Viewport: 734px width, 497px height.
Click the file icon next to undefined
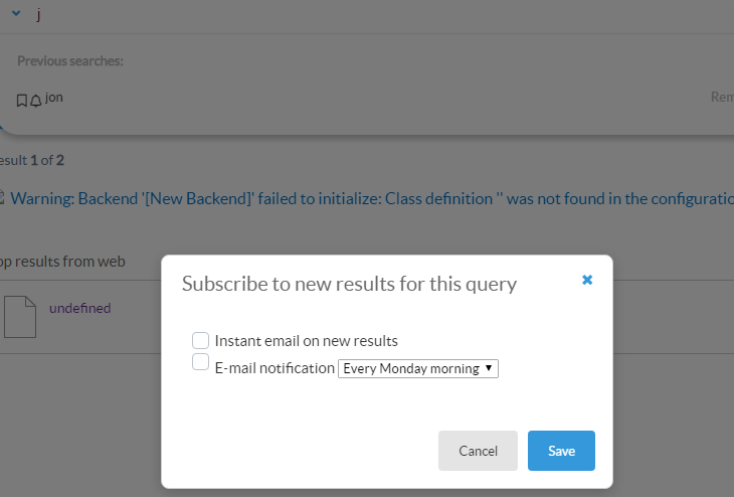click(20, 317)
